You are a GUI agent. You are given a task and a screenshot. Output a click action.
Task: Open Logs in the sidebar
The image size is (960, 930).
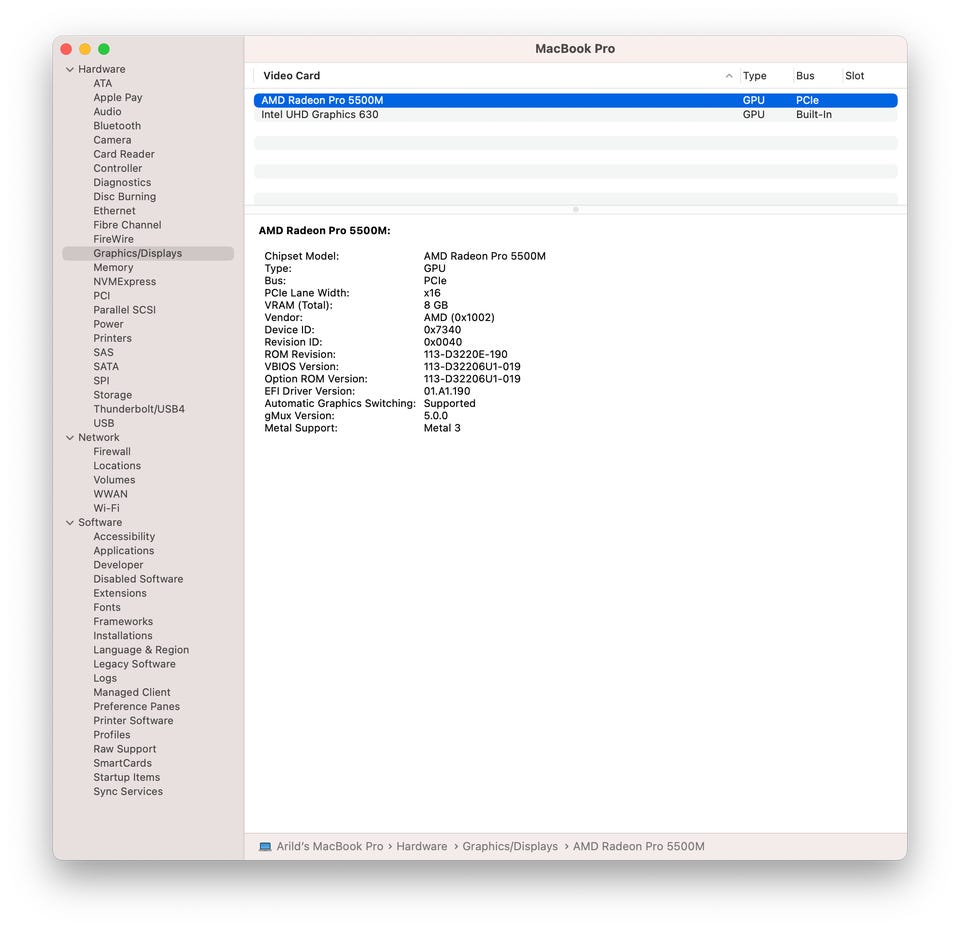point(105,678)
